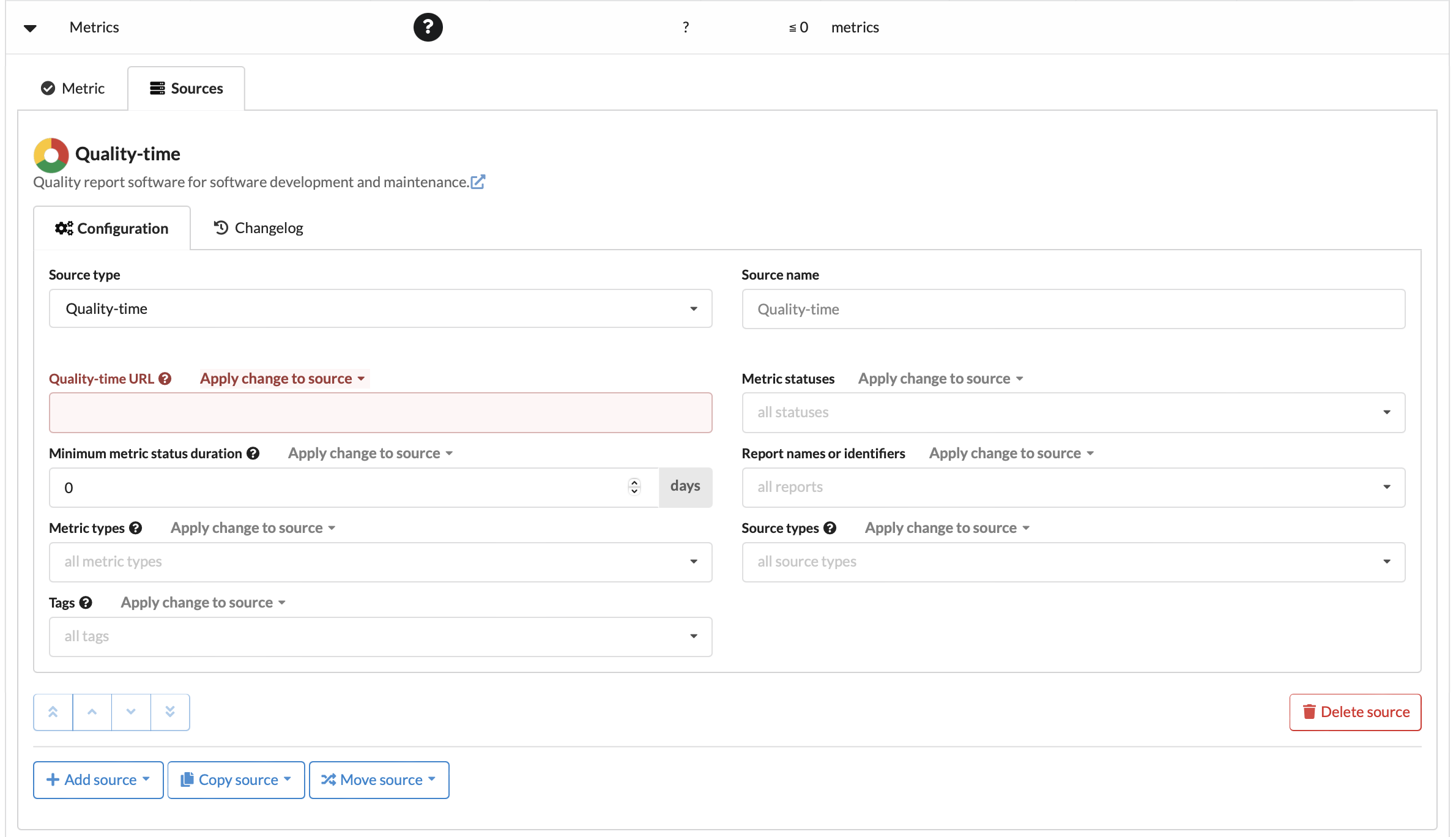The height and width of the screenshot is (837, 1456).
Task: Open Apply change menu for Metric statuses
Action: coord(941,379)
